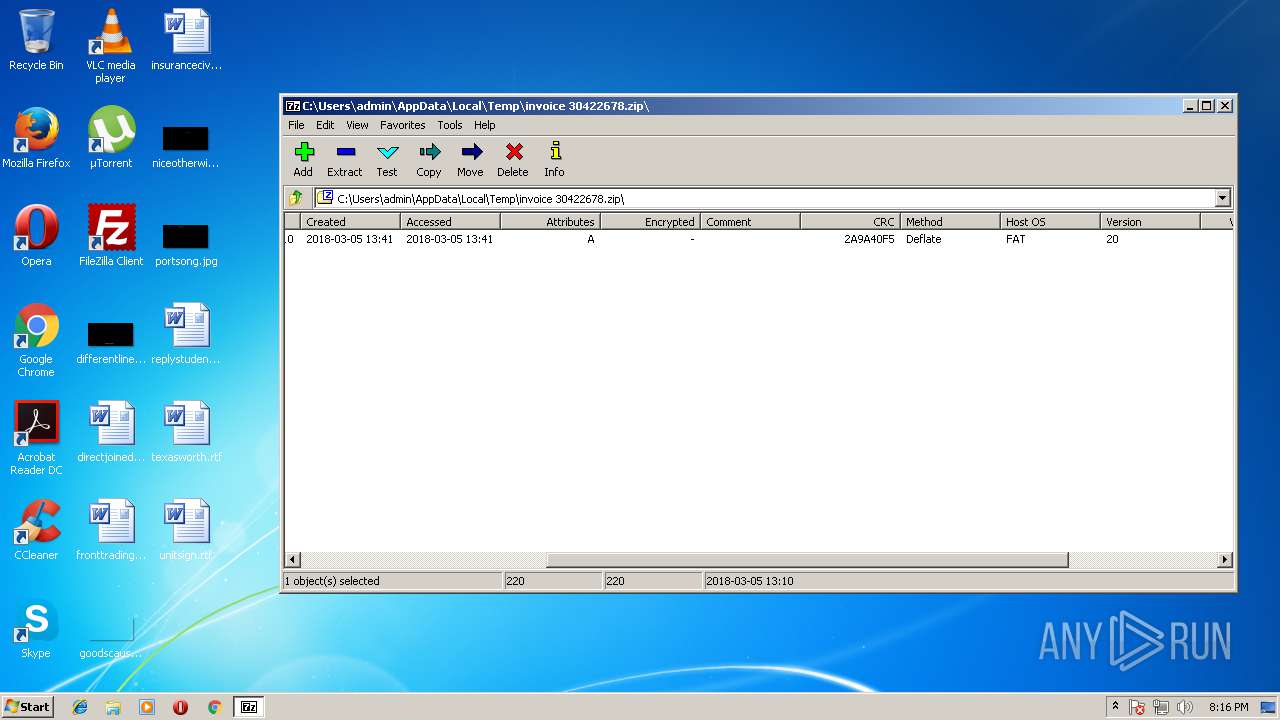This screenshot has width=1280, height=720.
Task: Click the Add toolbar icon in 7-Zip
Action: tap(303, 152)
